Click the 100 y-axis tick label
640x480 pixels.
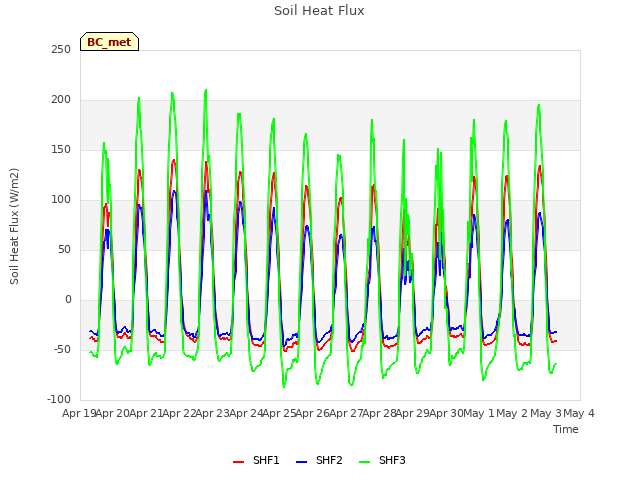(61, 200)
